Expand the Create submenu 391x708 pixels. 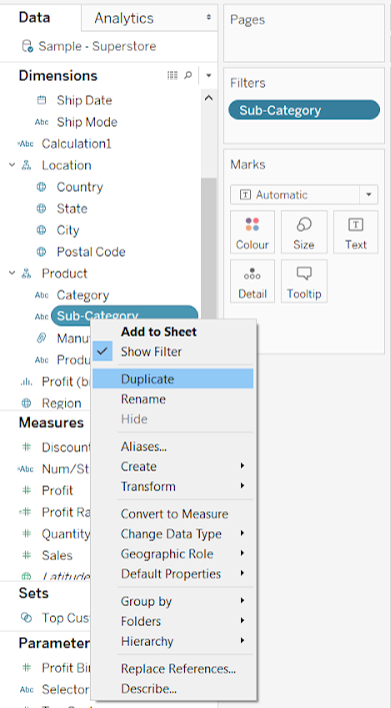point(174,466)
